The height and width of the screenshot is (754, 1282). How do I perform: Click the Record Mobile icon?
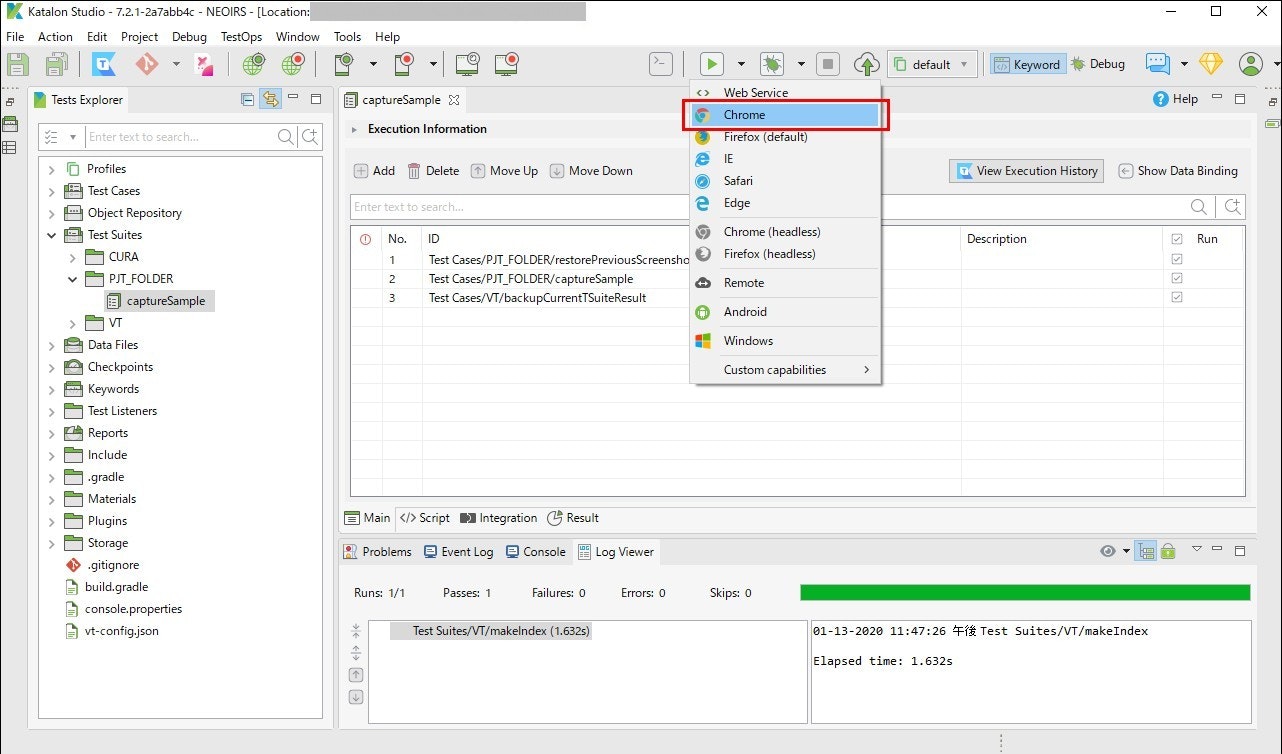click(404, 65)
